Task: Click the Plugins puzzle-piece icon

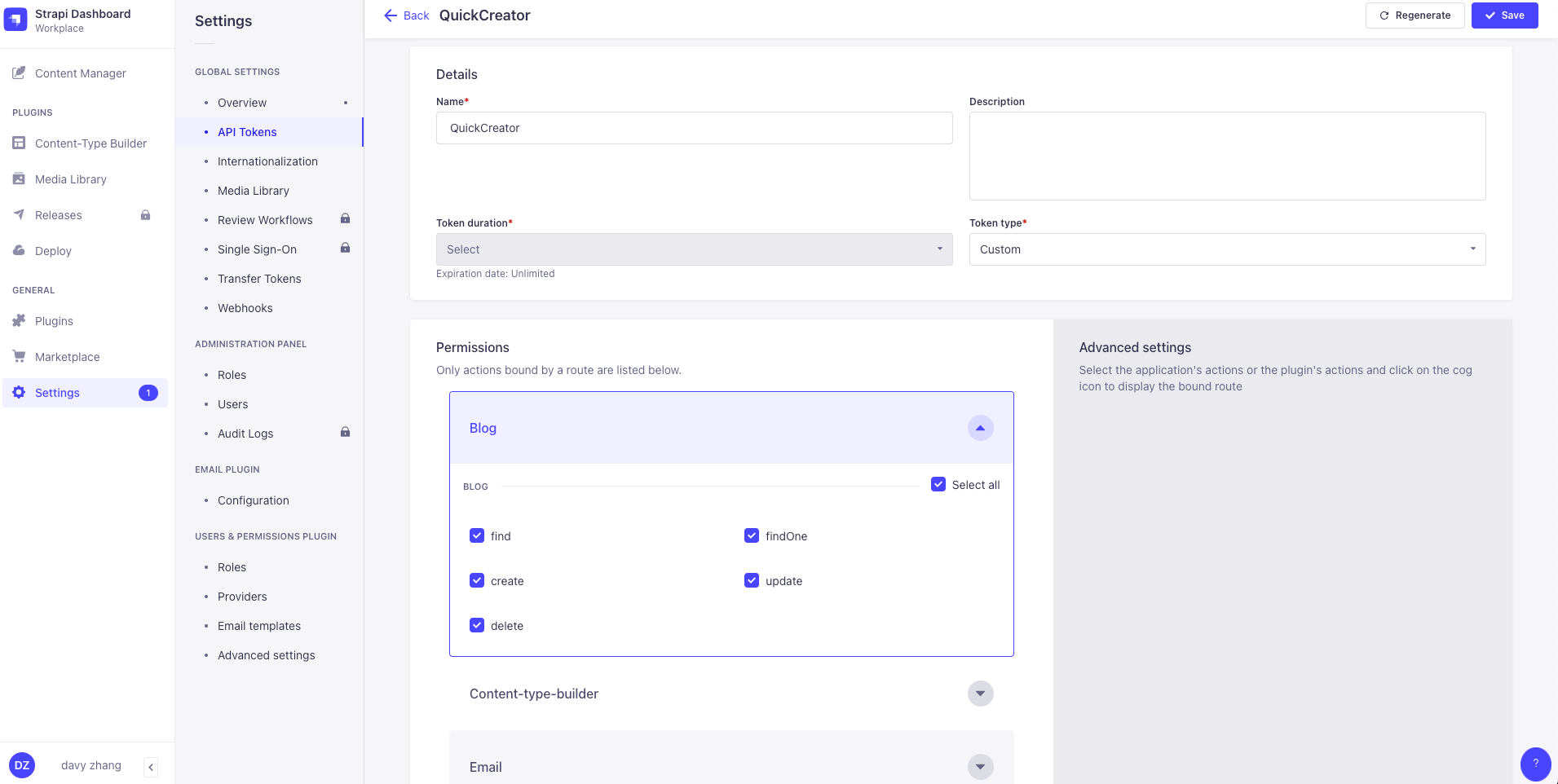Action: coord(19,321)
